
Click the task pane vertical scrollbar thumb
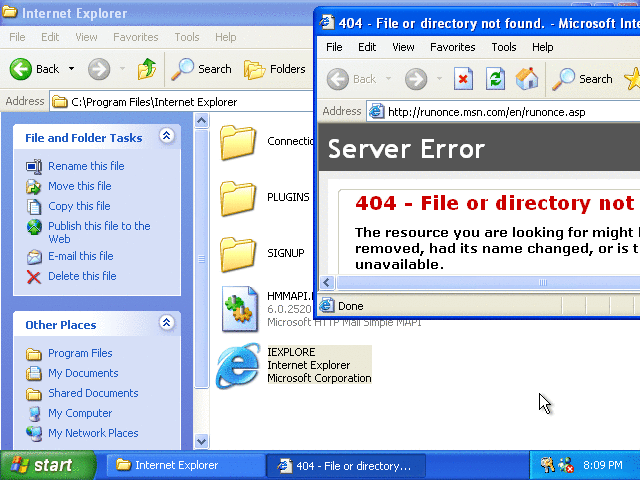point(201,259)
